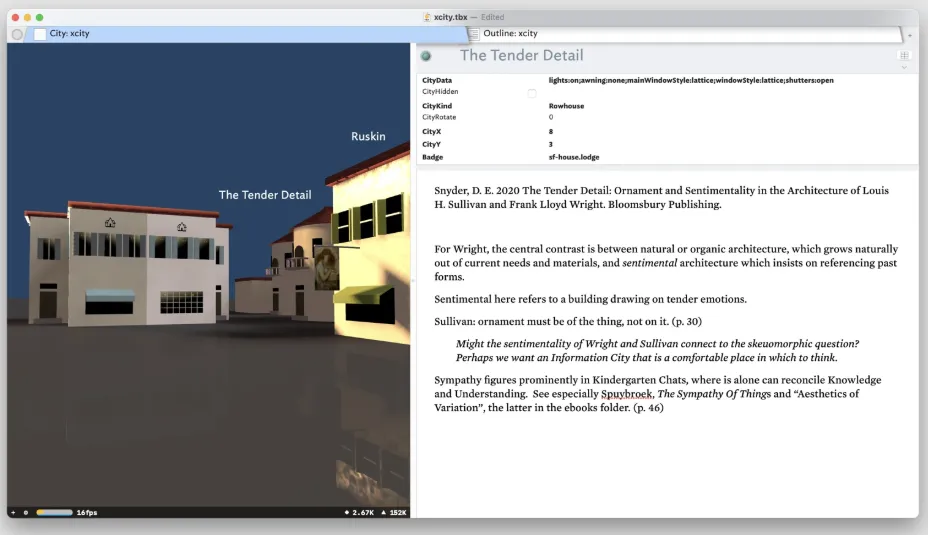Click the green awning on the yellow building
This screenshot has width=928, height=535.
pyautogui.click(x=363, y=294)
